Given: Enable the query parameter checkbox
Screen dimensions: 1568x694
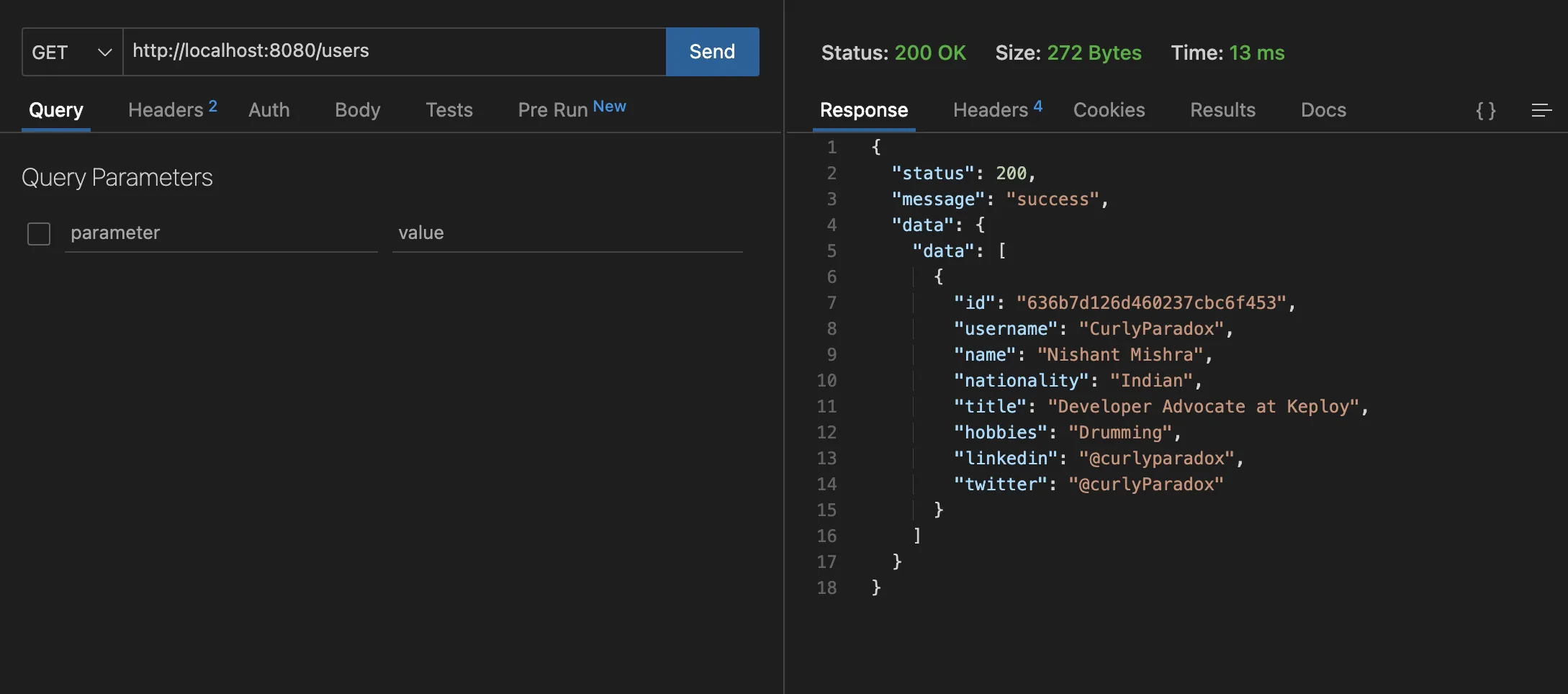Looking at the screenshot, I should (x=39, y=233).
